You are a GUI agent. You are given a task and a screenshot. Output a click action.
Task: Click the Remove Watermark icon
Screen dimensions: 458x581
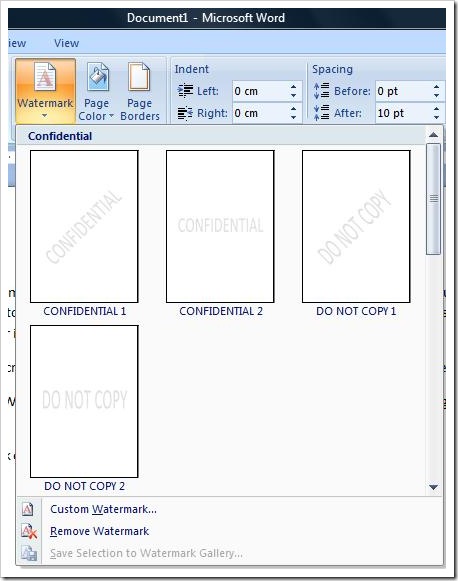[29, 531]
